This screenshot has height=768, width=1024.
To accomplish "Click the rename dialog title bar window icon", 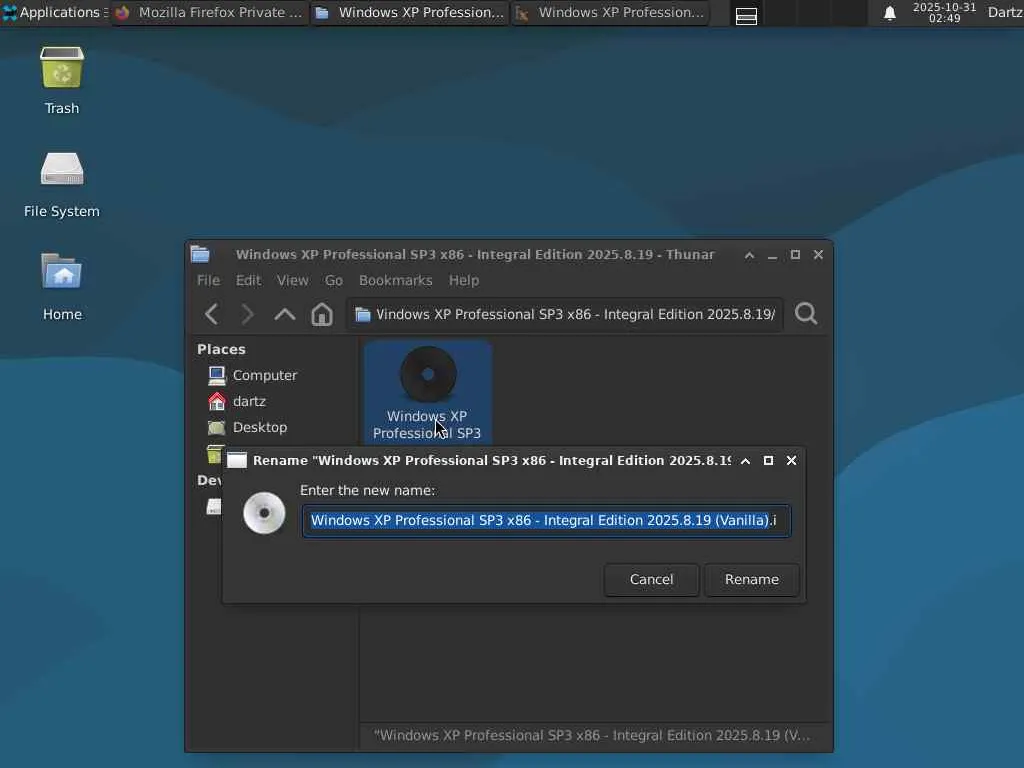I will (x=236, y=460).
